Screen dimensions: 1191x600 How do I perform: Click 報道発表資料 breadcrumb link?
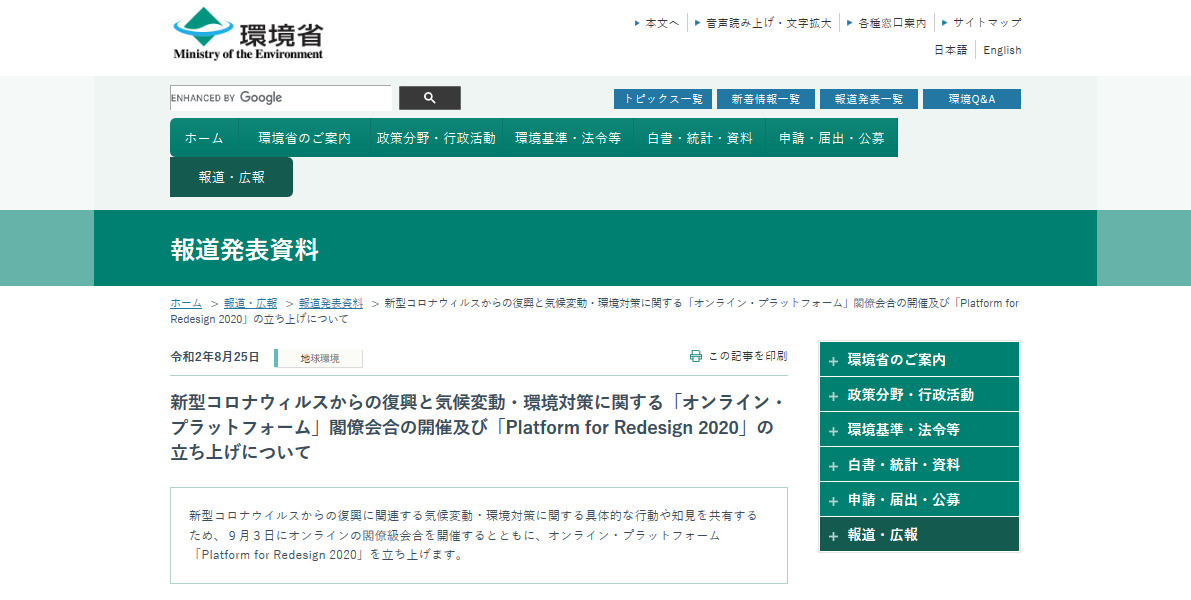(x=331, y=303)
